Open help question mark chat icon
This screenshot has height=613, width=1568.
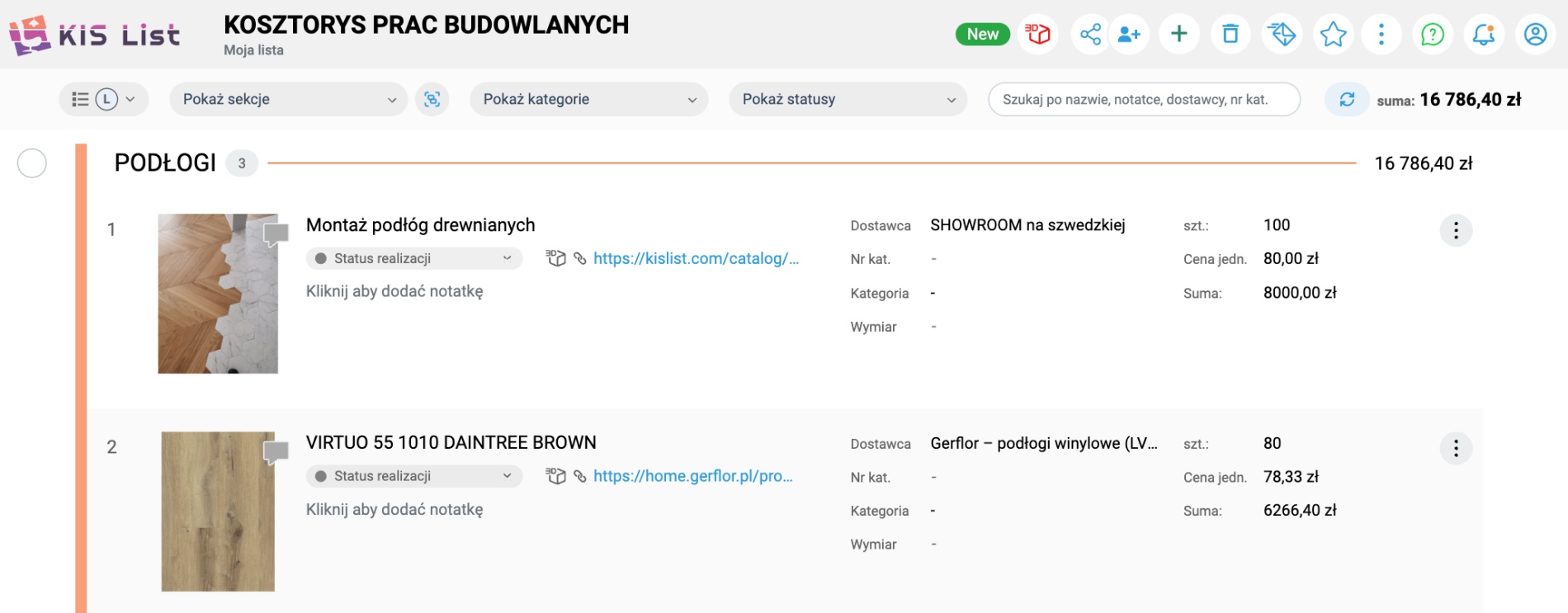tap(1433, 34)
